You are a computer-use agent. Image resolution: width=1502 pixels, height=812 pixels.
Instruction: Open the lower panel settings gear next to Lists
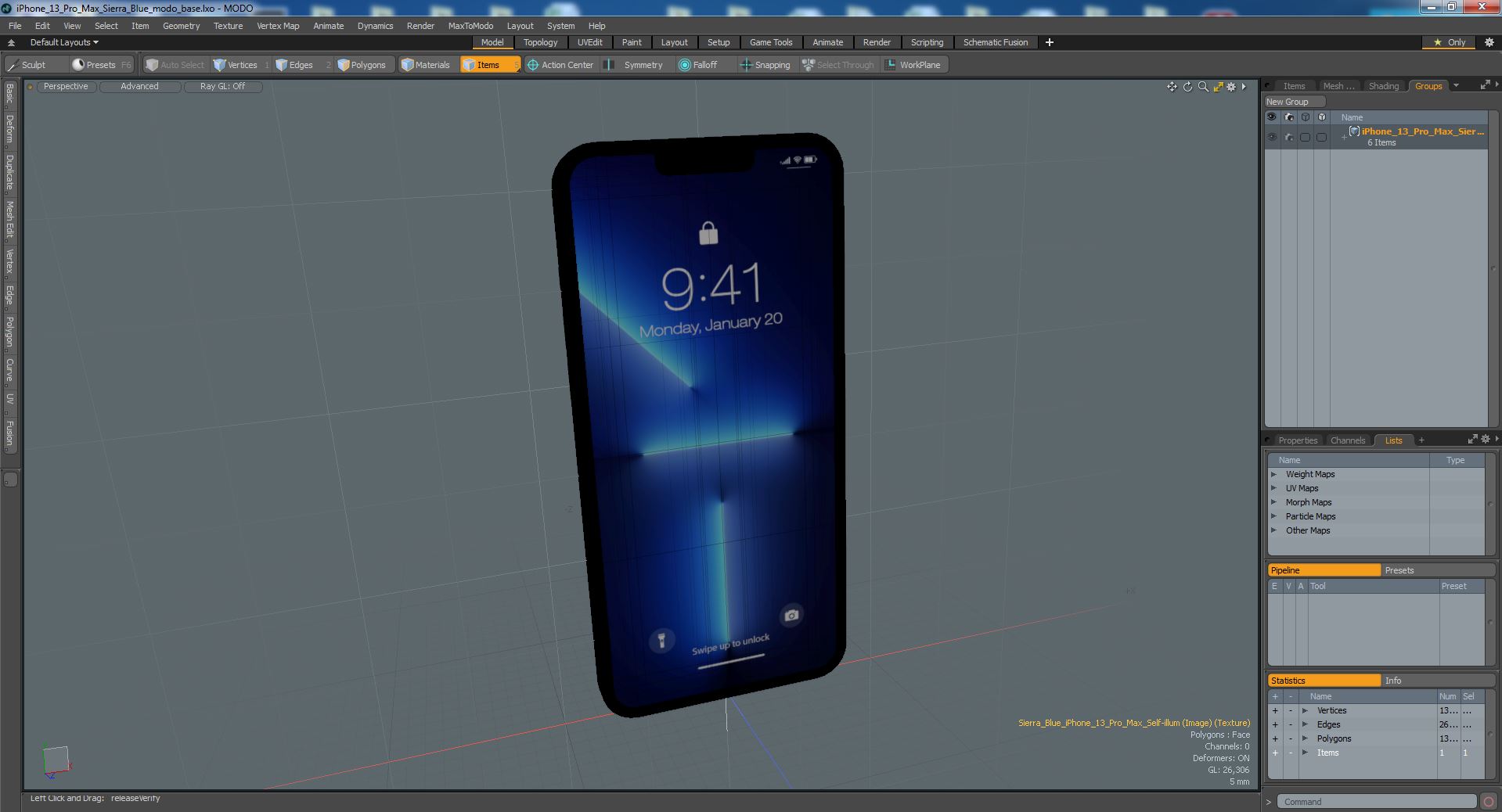point(1485,440)
